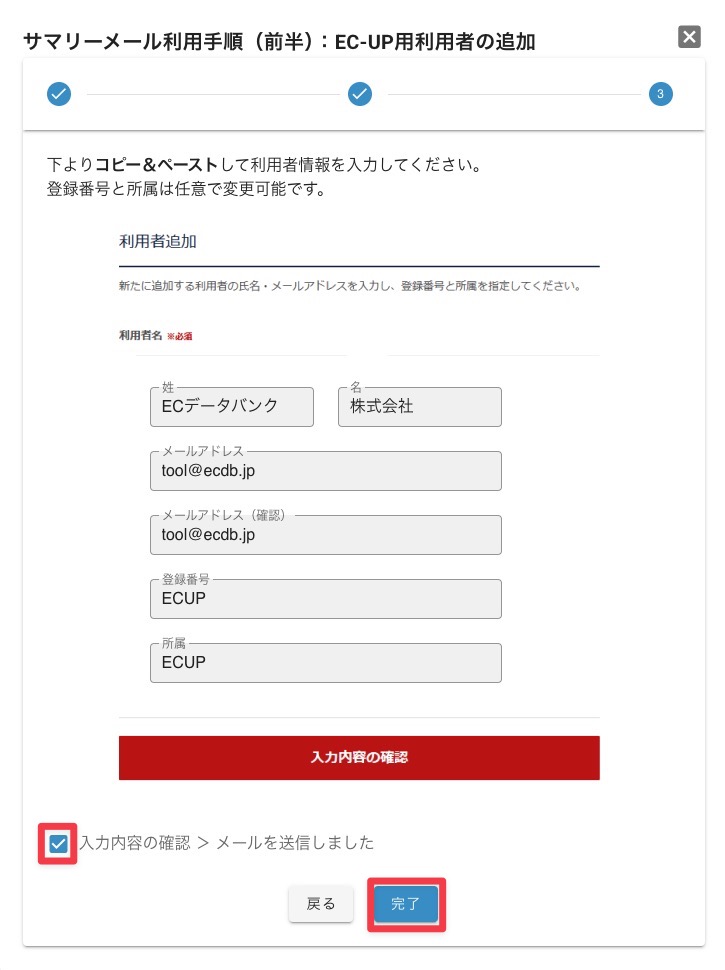
Task: Close the EC-UP user addition dialog
Action: click(x=689, y=37)
